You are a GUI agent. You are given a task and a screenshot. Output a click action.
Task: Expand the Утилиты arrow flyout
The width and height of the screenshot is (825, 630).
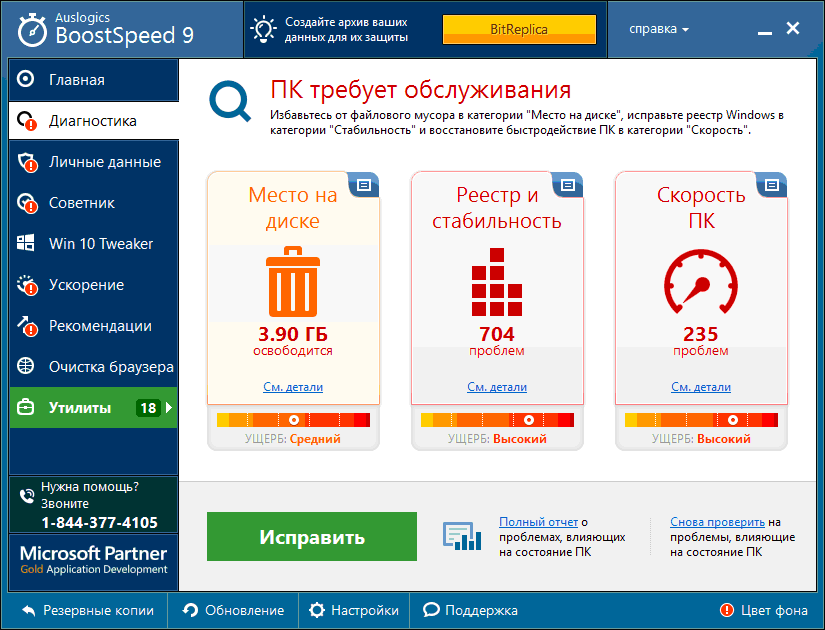point(168,407)
